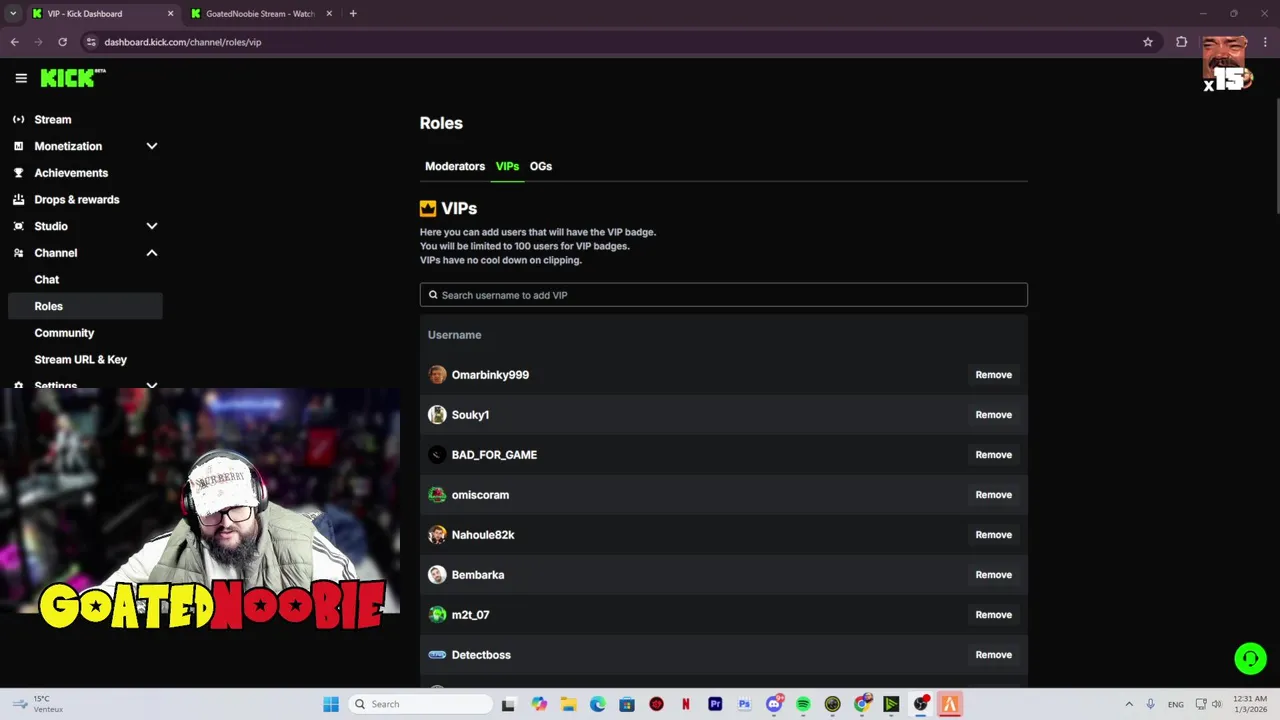
Task: Open File Explorer from the taskbar
Action: (x=568, y=704)
